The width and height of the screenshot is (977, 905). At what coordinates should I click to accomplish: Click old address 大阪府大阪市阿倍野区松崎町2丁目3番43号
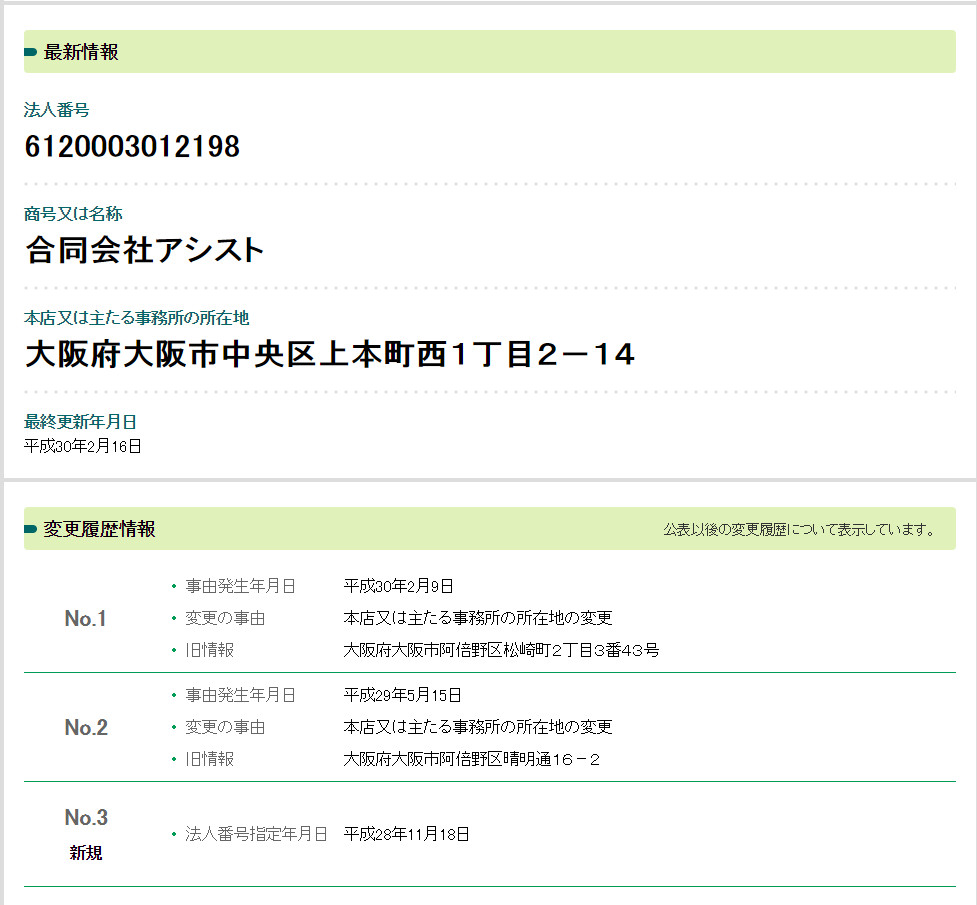coord(501,651)
